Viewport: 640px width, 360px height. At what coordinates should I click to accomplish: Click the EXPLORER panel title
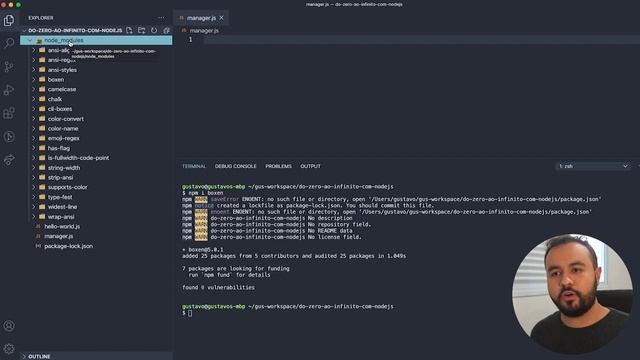tap(41, 18)
